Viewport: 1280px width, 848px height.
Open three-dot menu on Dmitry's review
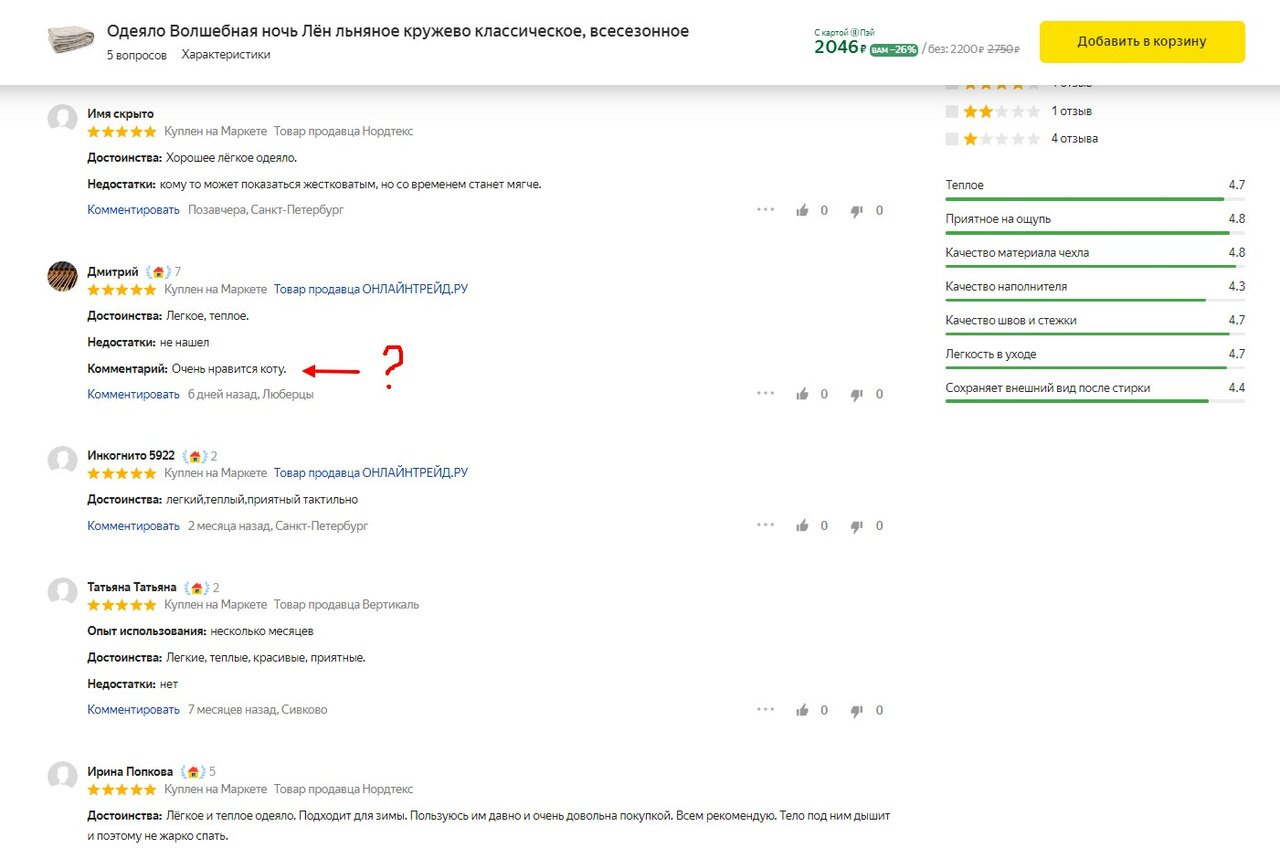(766, 394)
